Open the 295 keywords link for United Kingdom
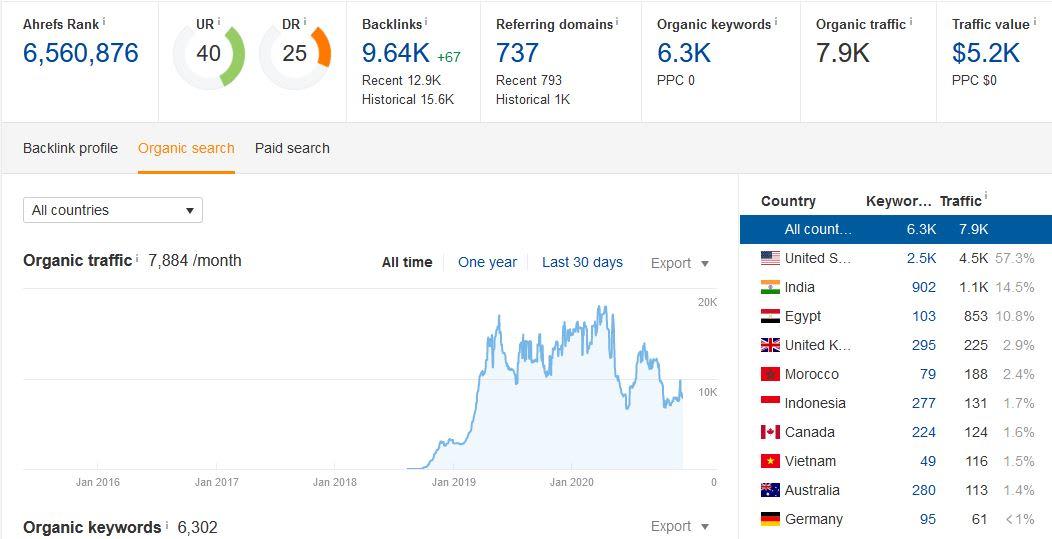The image size is (1052, 539). [924, 345]
